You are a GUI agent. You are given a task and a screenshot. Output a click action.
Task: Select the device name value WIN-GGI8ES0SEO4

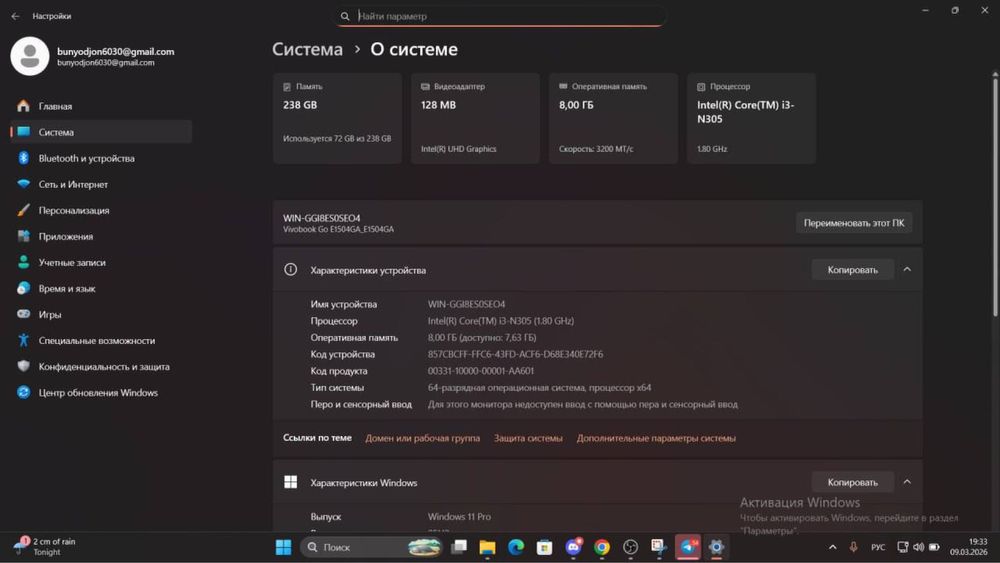pos(466,304)
